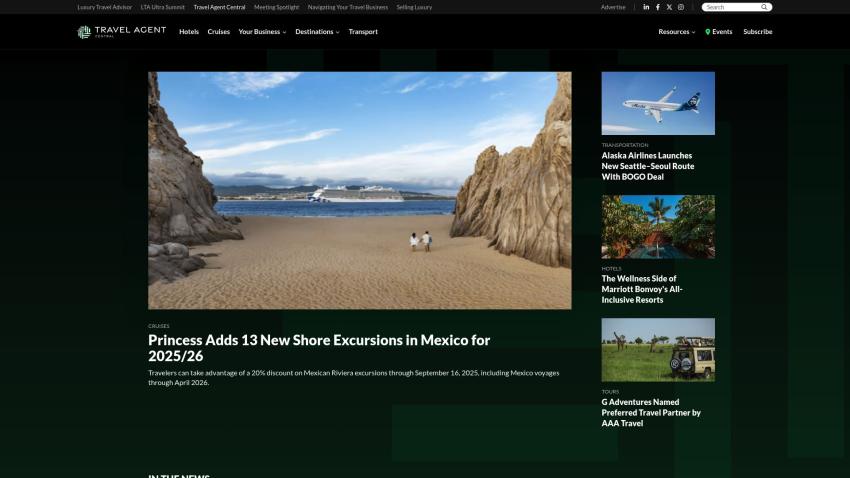Open the Princess cruise beach hero image
Viewport: 850px width, 478px height.
[x=359, y=190]
